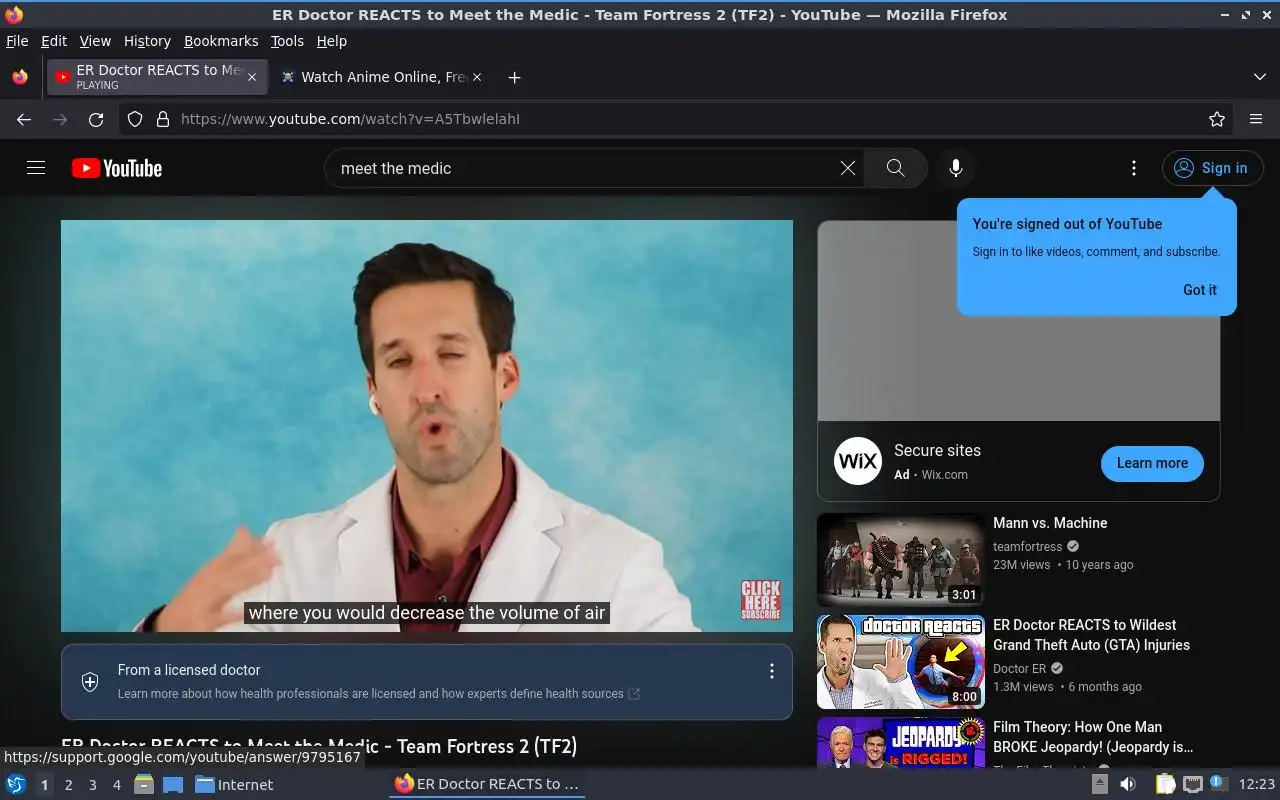The height and width of the screenshot is (800, 1280).
Task: Click the Secure sites ad title
Action: point(937,451)
